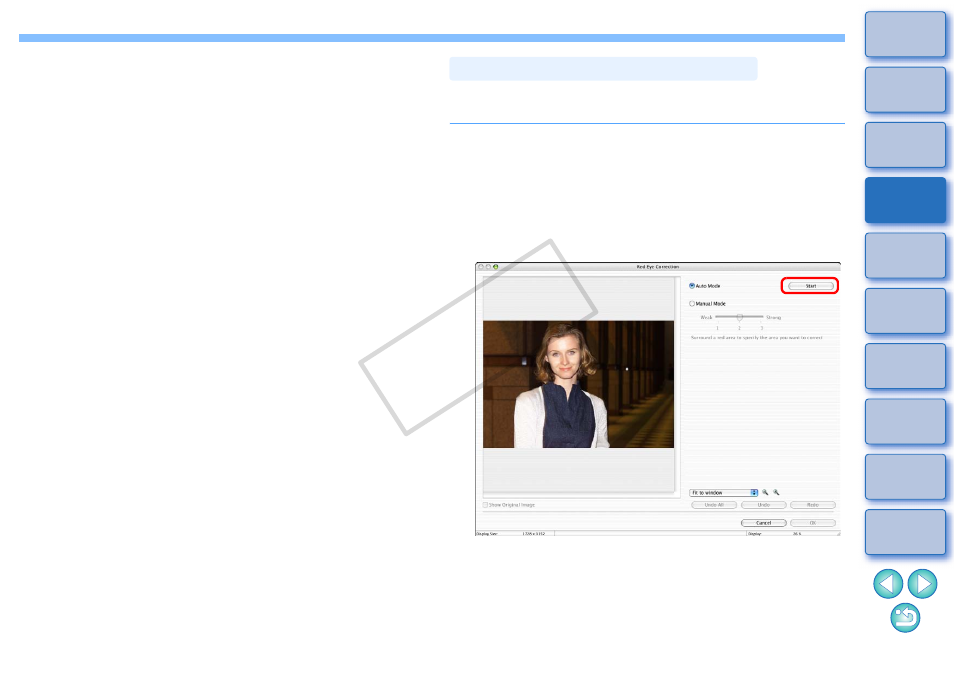Click the return-to-previous-view round icon

coord(905,617)
